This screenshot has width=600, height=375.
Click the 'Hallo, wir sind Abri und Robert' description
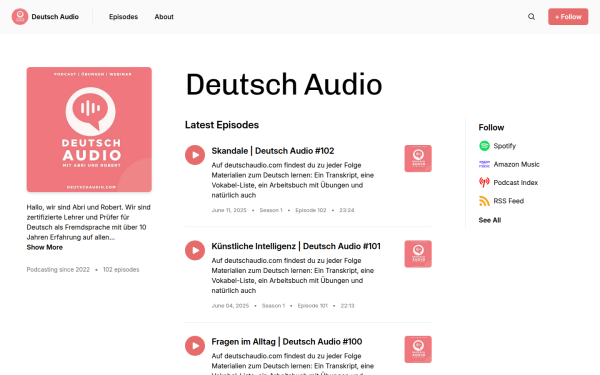pos(89,222)
